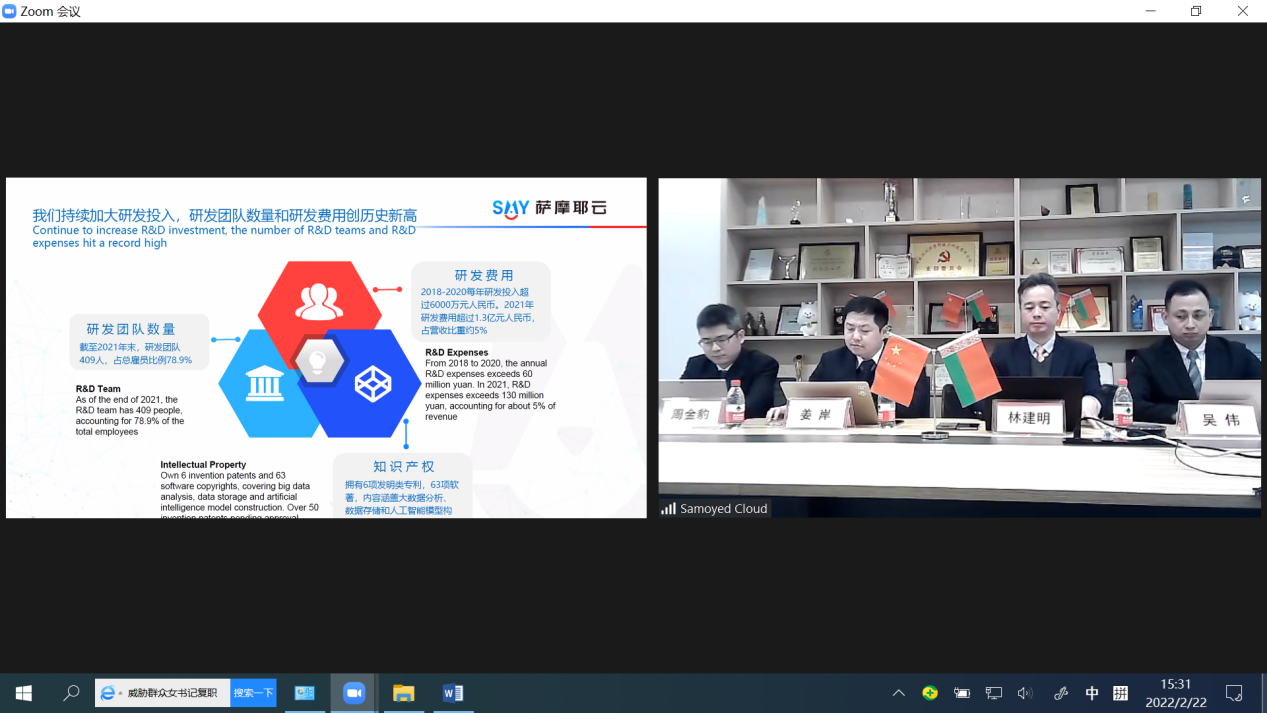Close the Zoom meeting window
The image size is (1267, 713).
(1243, 11)
